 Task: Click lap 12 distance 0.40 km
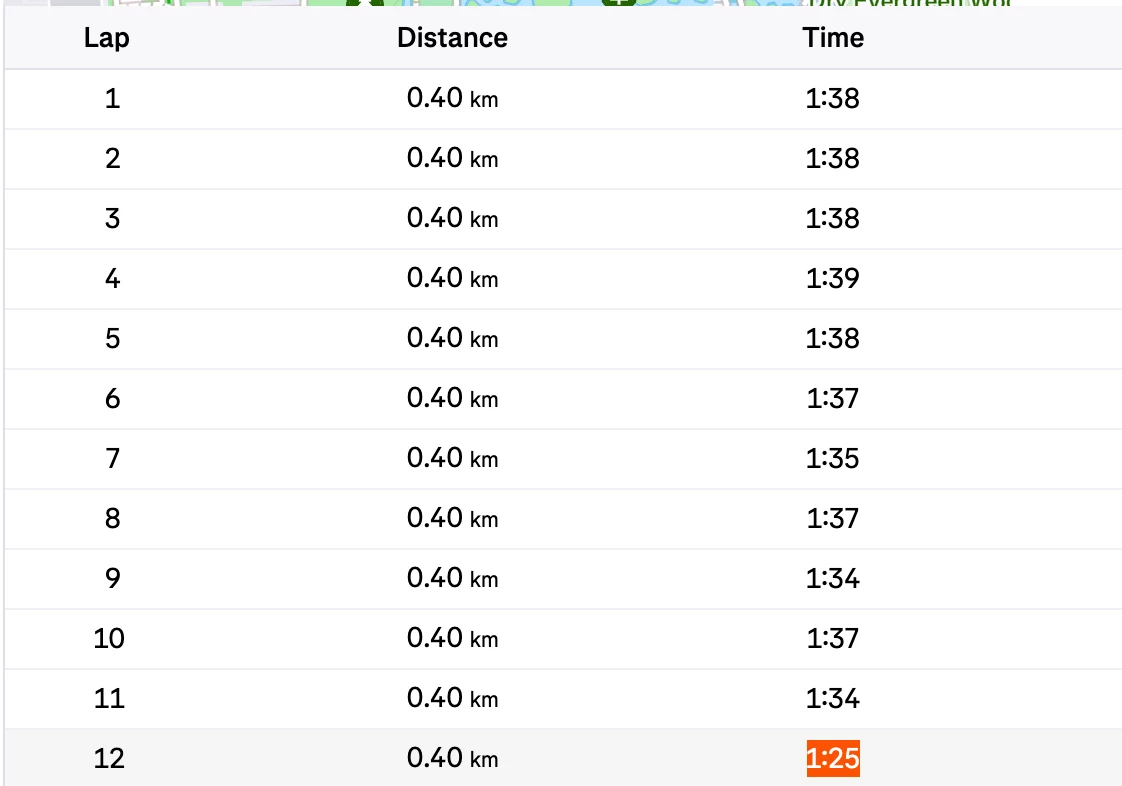coord(452,758)
